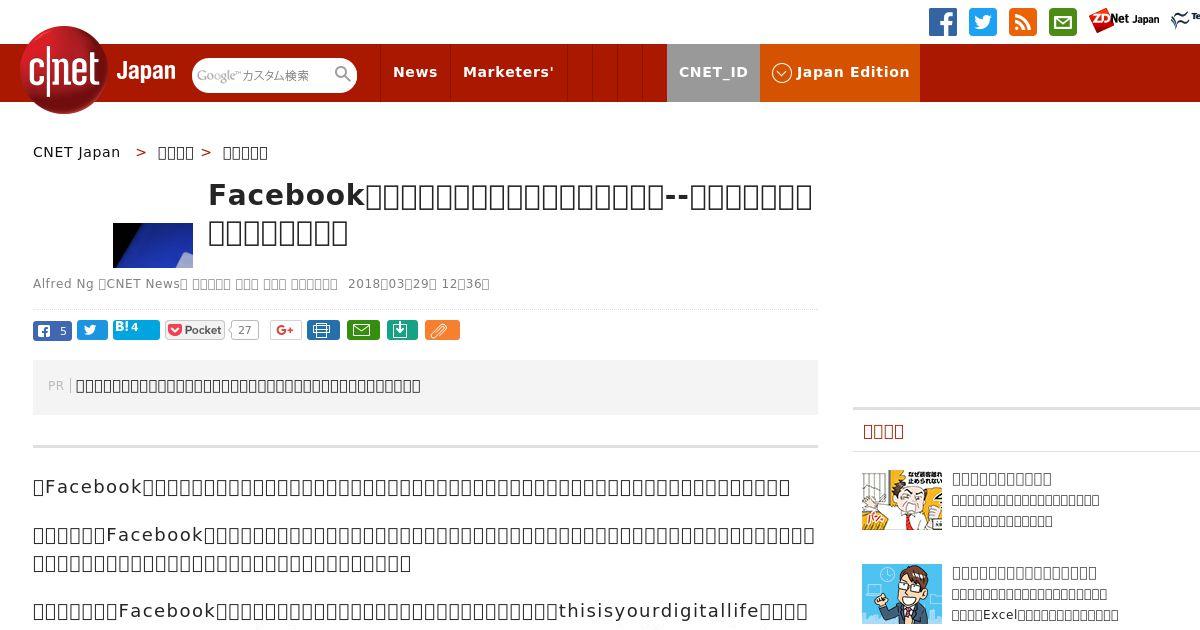Open the Facebook page icon in header

(943, 22)
